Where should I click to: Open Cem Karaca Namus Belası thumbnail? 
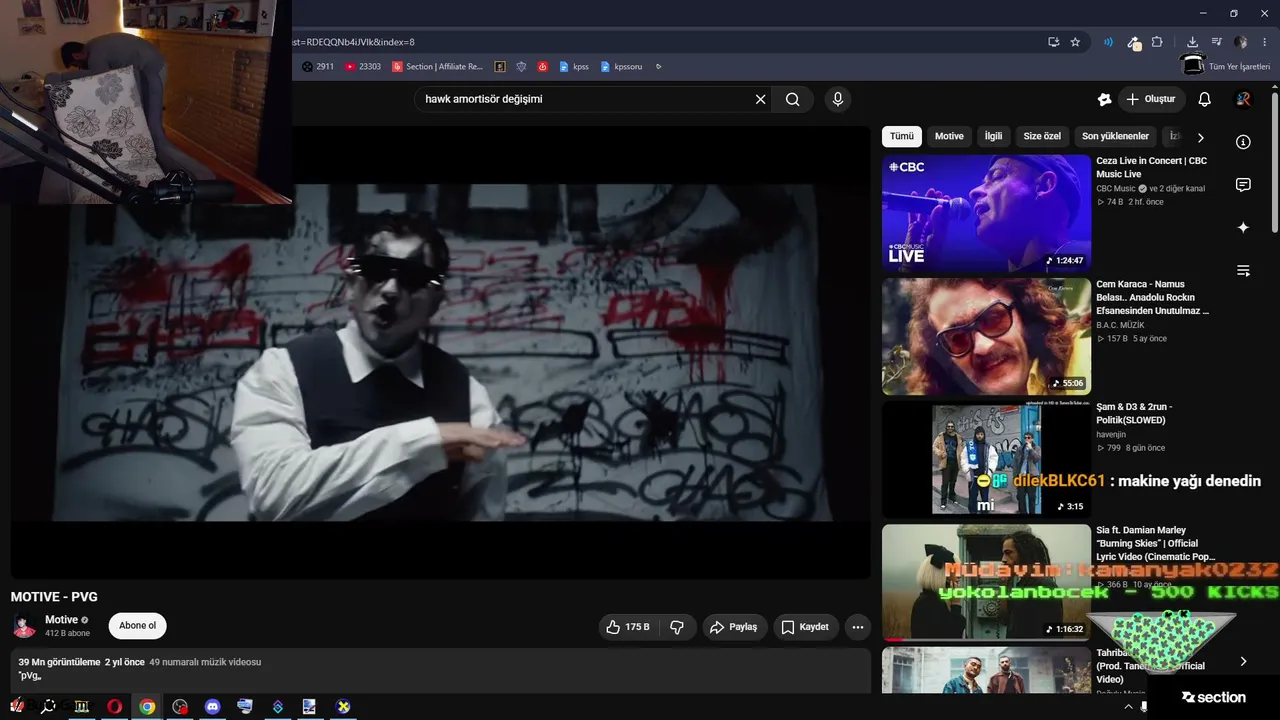pyautogui.click(x=986, y=336)
